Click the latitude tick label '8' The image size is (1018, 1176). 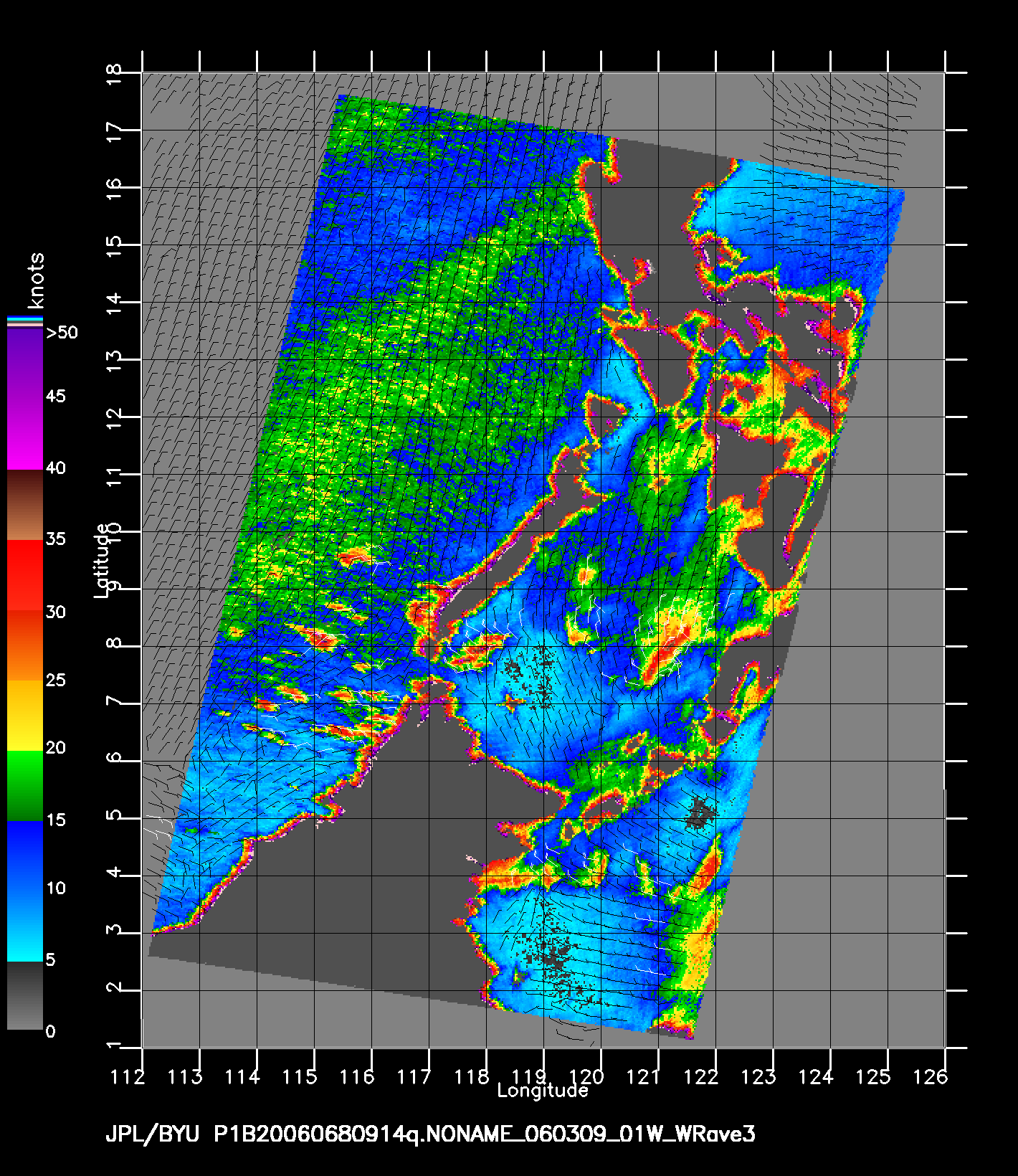[x=114, y=643]
